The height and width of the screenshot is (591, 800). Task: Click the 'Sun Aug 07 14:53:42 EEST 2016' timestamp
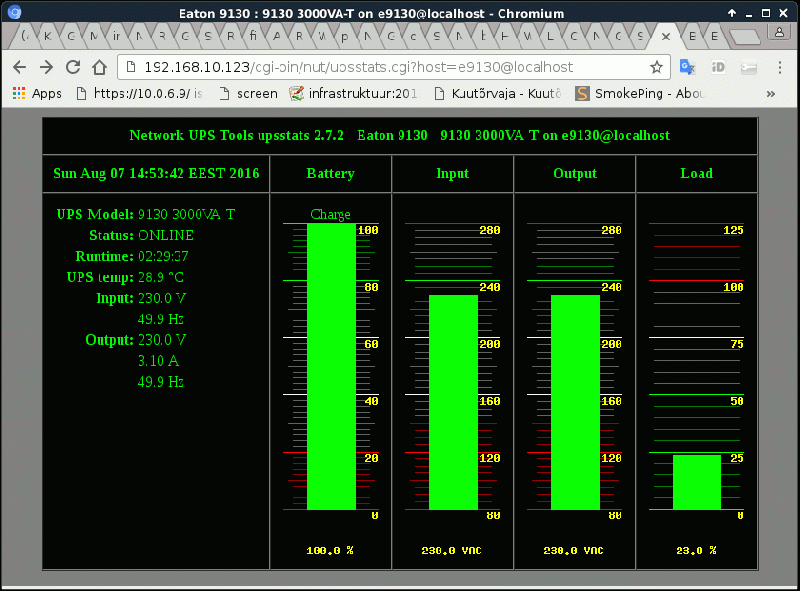156,174
